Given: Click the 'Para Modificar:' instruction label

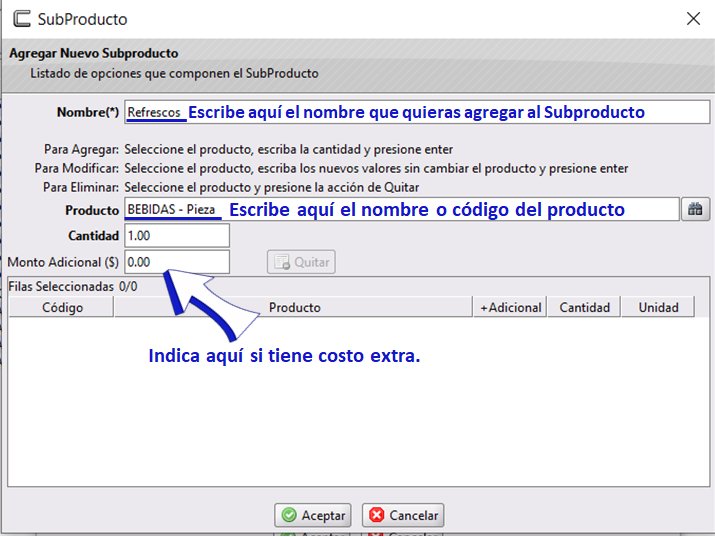Looking at the screenshot, I should tap(77, 169).
